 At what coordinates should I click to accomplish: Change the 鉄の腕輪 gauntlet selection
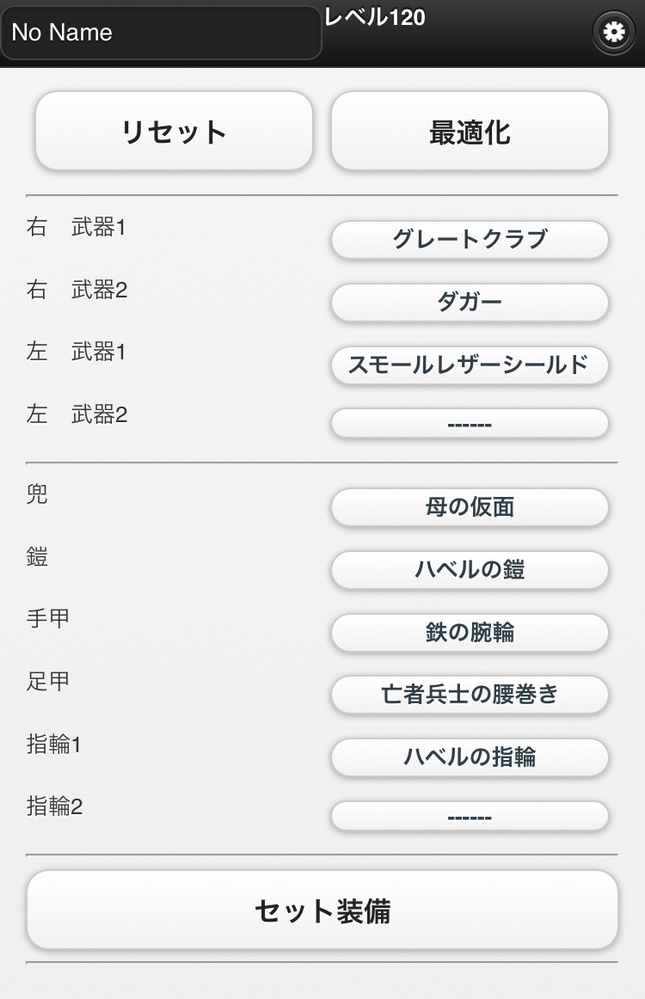coord(470,632)
